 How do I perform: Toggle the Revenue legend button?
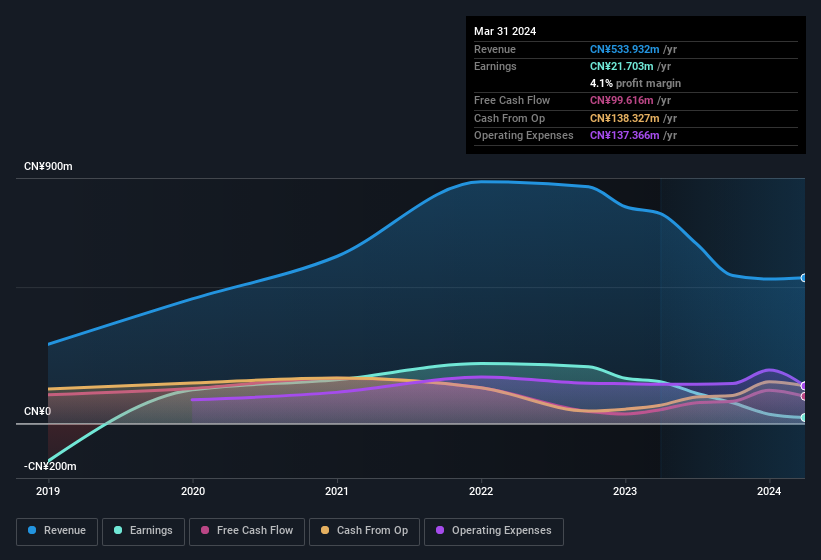pyautogui.click(x=57, y=531)
